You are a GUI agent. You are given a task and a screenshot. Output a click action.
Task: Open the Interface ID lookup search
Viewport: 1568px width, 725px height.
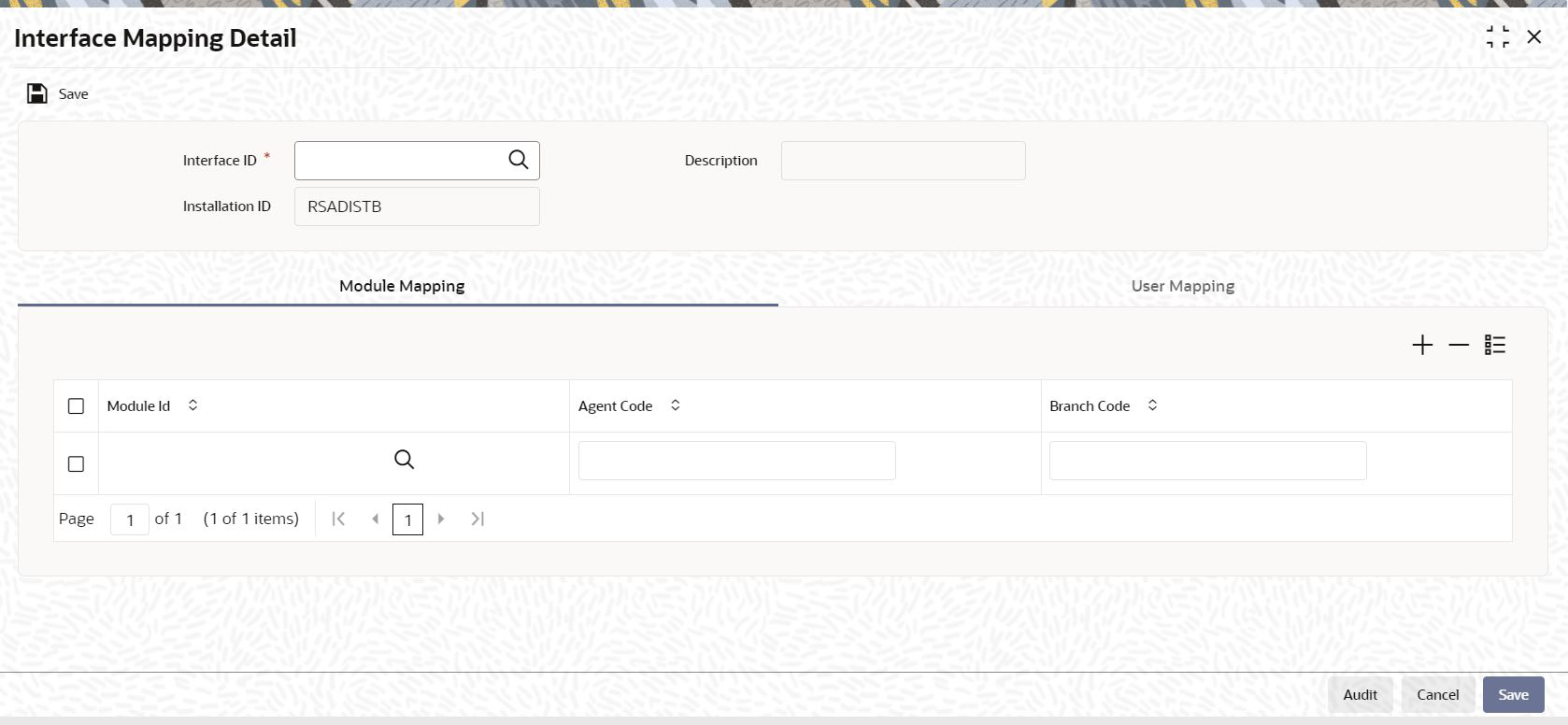[519, 160]
